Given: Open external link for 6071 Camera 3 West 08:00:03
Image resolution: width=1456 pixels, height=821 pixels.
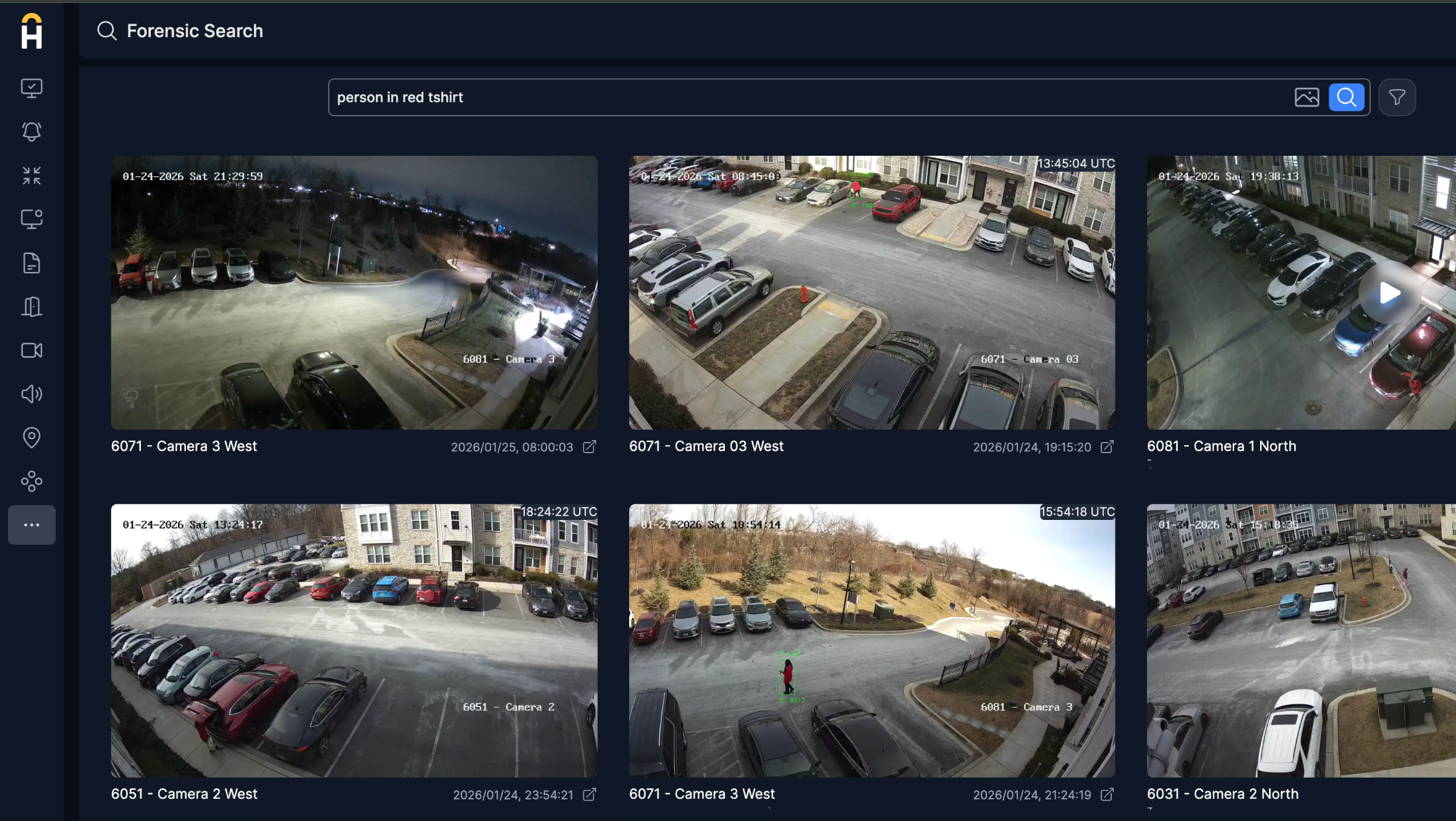Looking at the screenshot, I should 590,446.
